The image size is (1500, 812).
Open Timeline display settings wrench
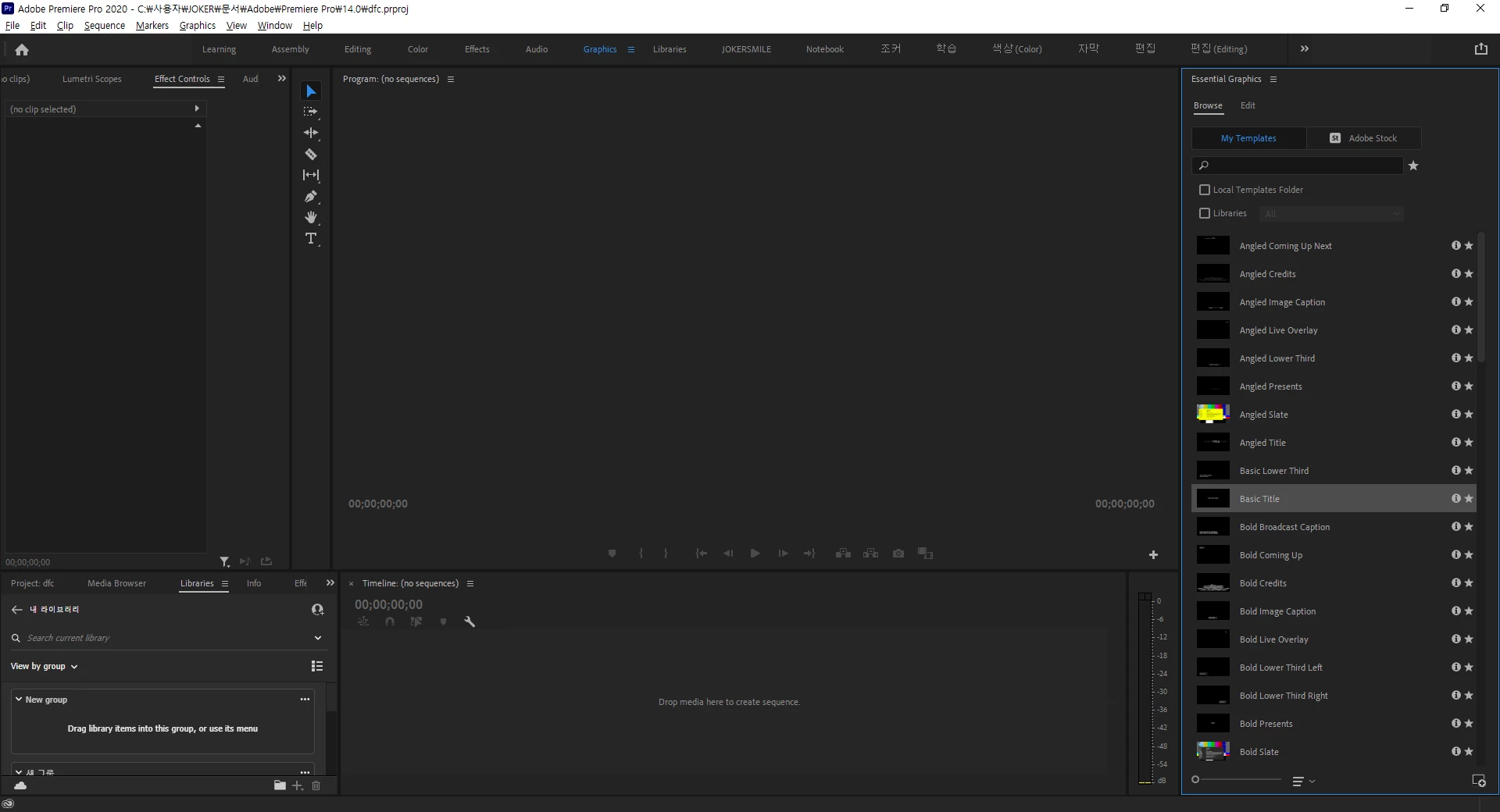(470, 622)
